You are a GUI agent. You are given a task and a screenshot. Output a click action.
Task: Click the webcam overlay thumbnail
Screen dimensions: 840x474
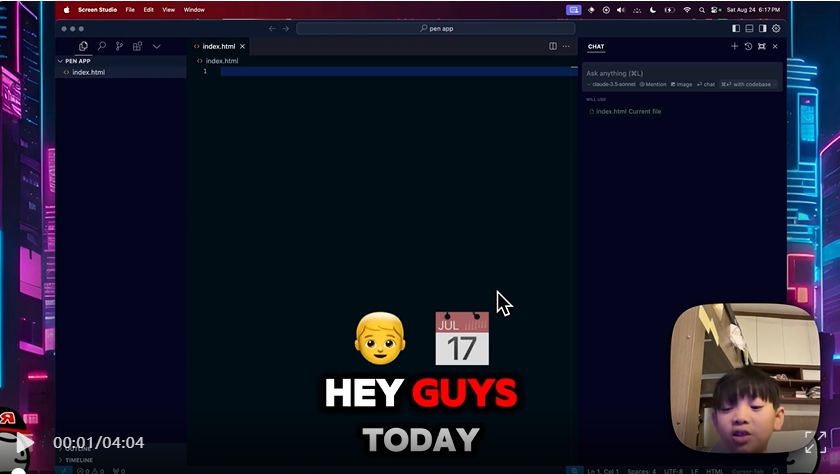pos(745,378)
